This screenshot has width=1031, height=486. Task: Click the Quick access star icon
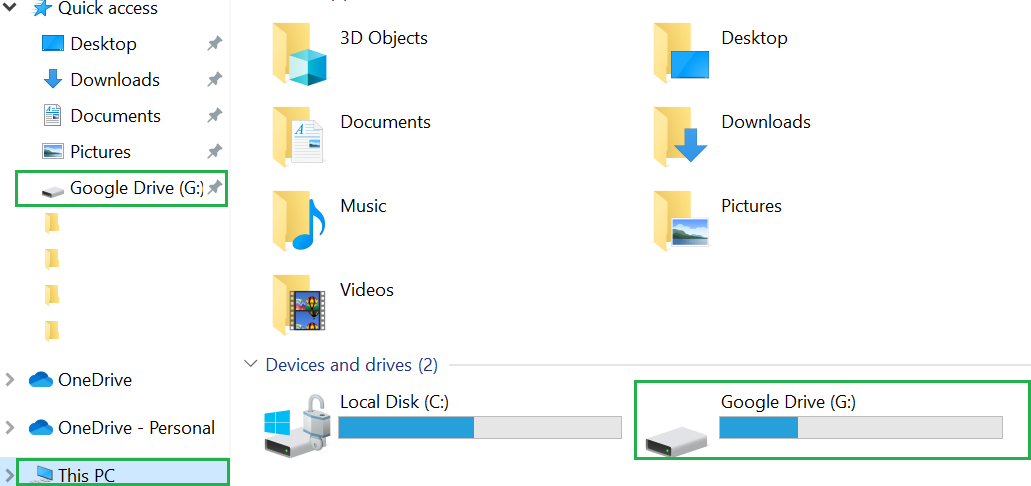click(42, 9)
